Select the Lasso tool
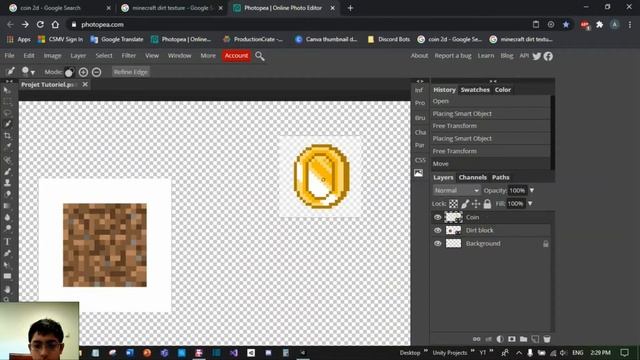Screen dimensions: 640x360 coord(7,113)
